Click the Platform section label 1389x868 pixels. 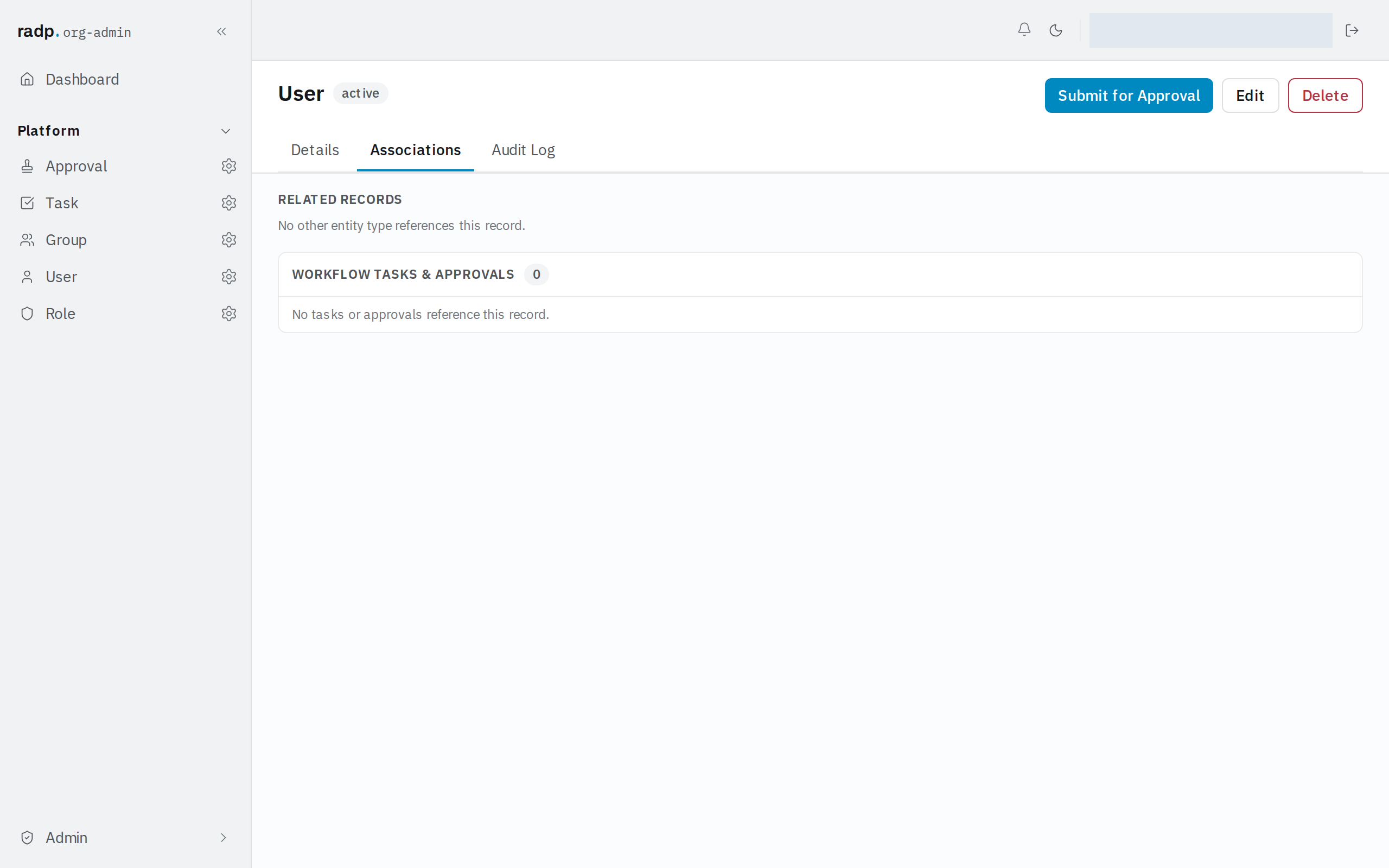click(49, 131)
